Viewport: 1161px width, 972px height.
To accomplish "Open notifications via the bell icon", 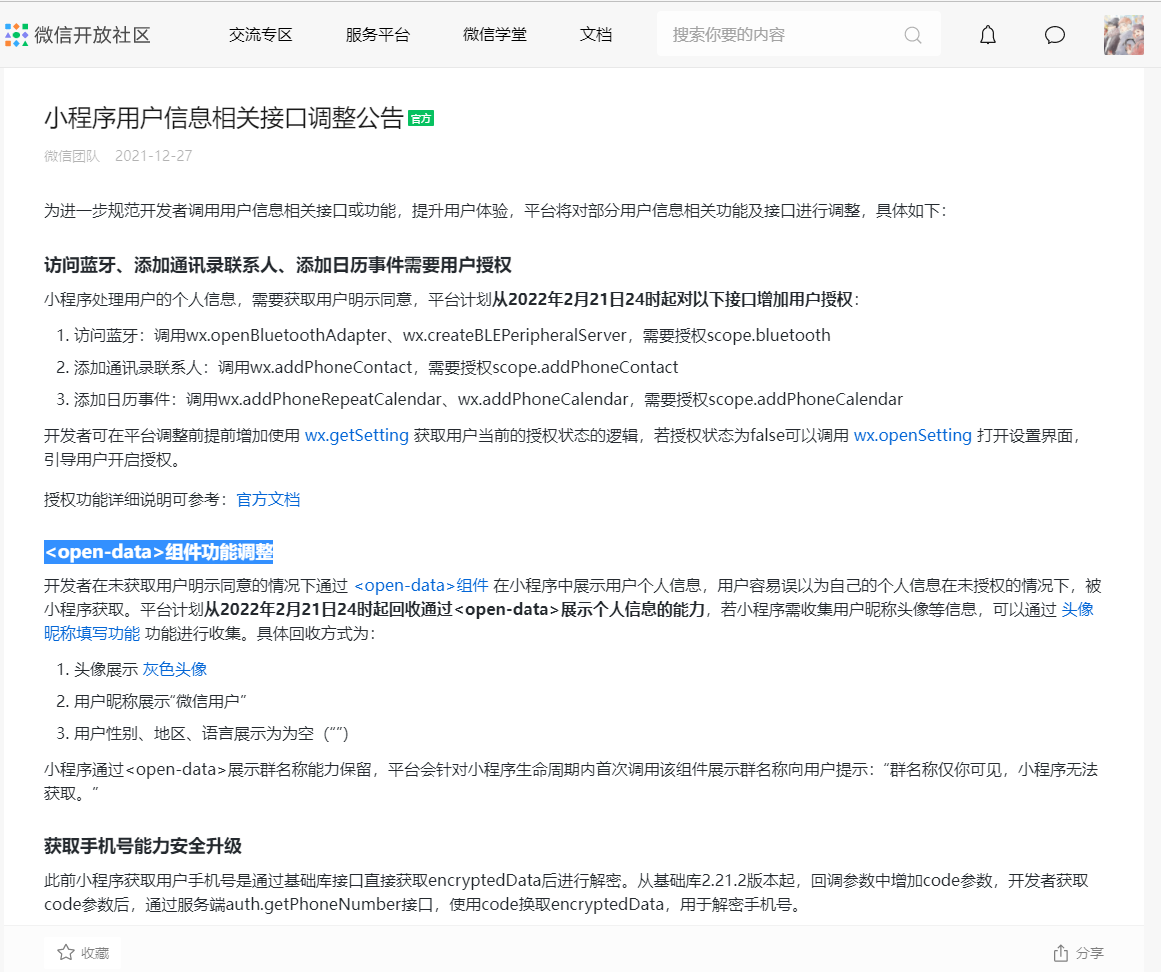I will tap(988, 34).
